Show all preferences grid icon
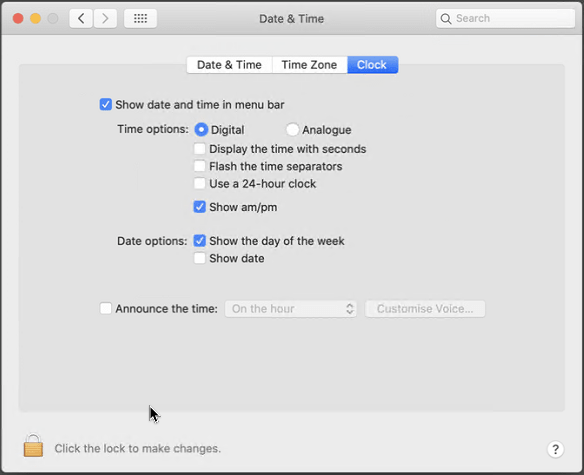This screenshot has height=475, width=584. [140, 18]
